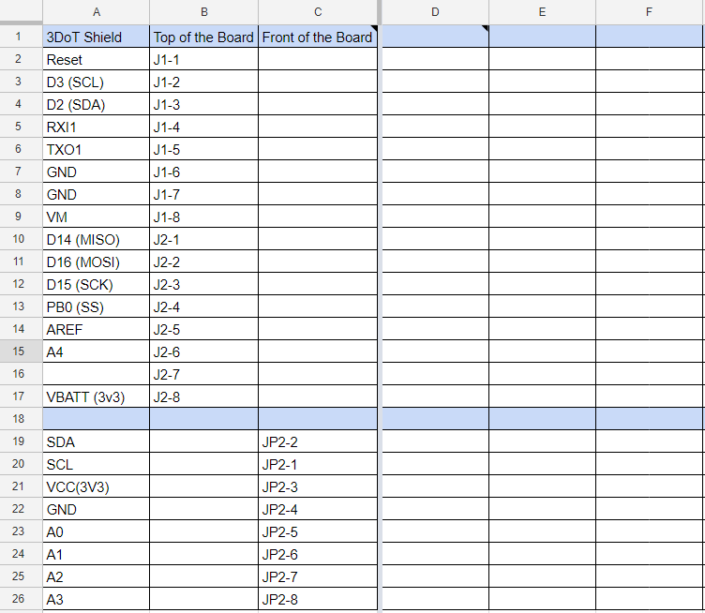
Task: Select column B header
Action: point(204,12)
